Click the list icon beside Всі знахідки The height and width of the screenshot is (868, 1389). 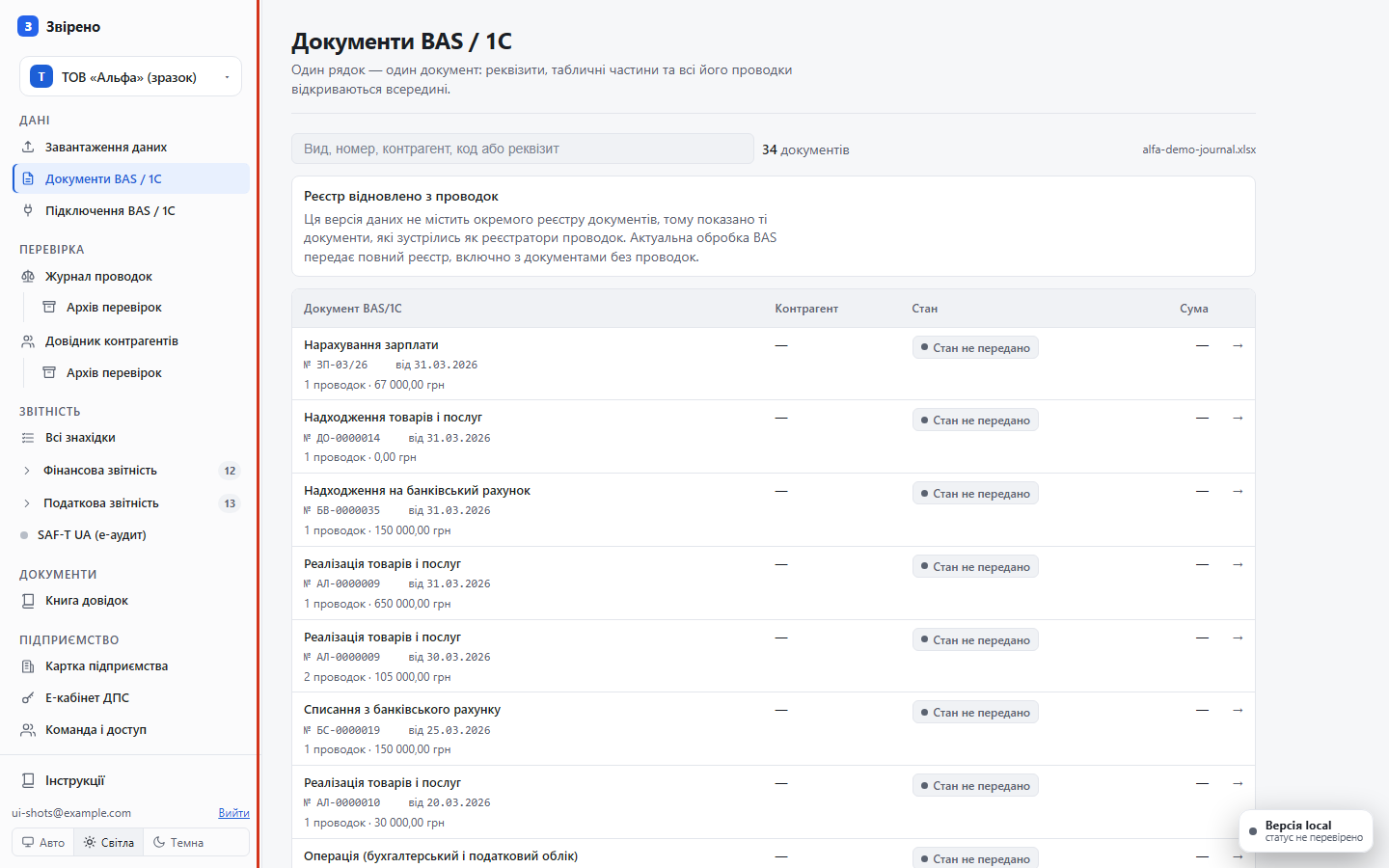[28, 438]
